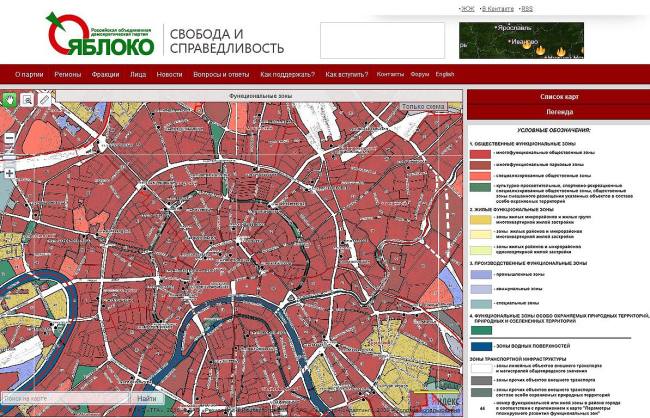Open the RSS feed link

point(526,8)
